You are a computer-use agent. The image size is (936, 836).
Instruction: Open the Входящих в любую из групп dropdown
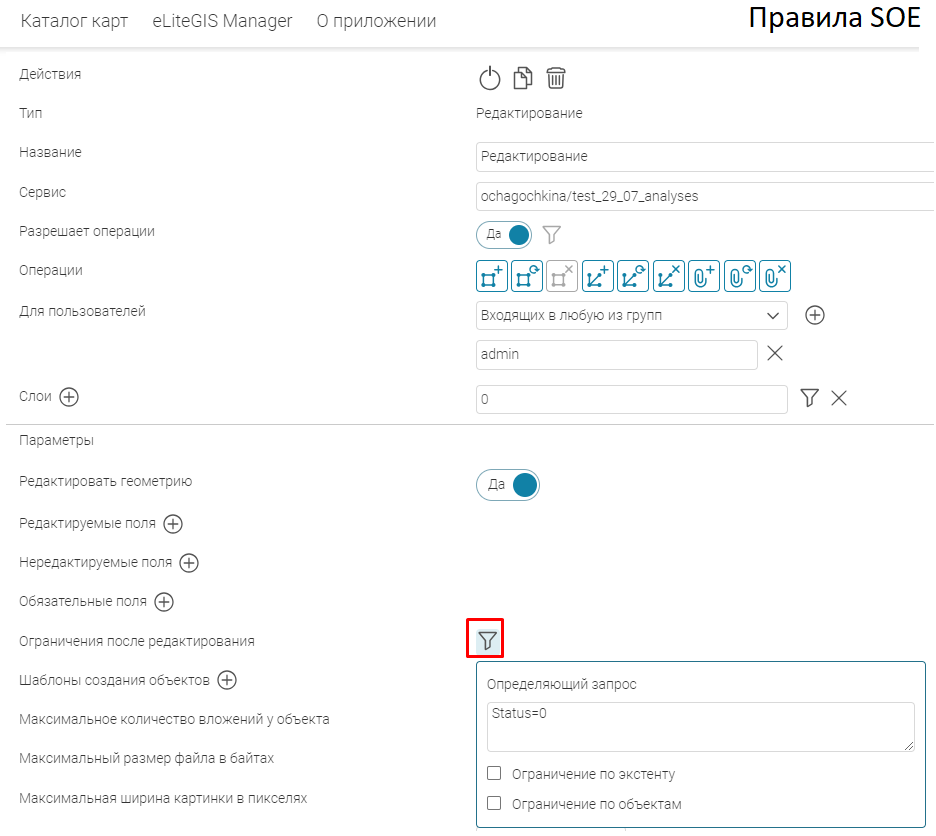[x=632, y=315]
